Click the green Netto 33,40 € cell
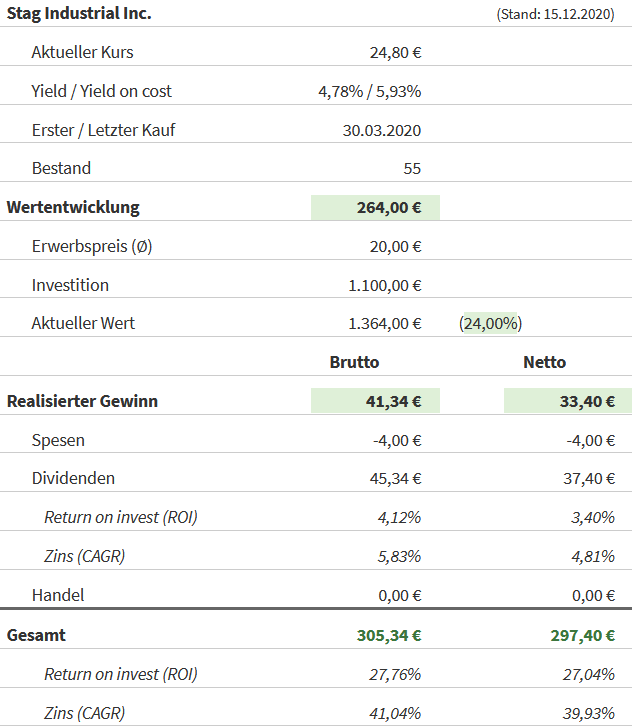Screen dimensions: 632x726 [x=568, y=401]
